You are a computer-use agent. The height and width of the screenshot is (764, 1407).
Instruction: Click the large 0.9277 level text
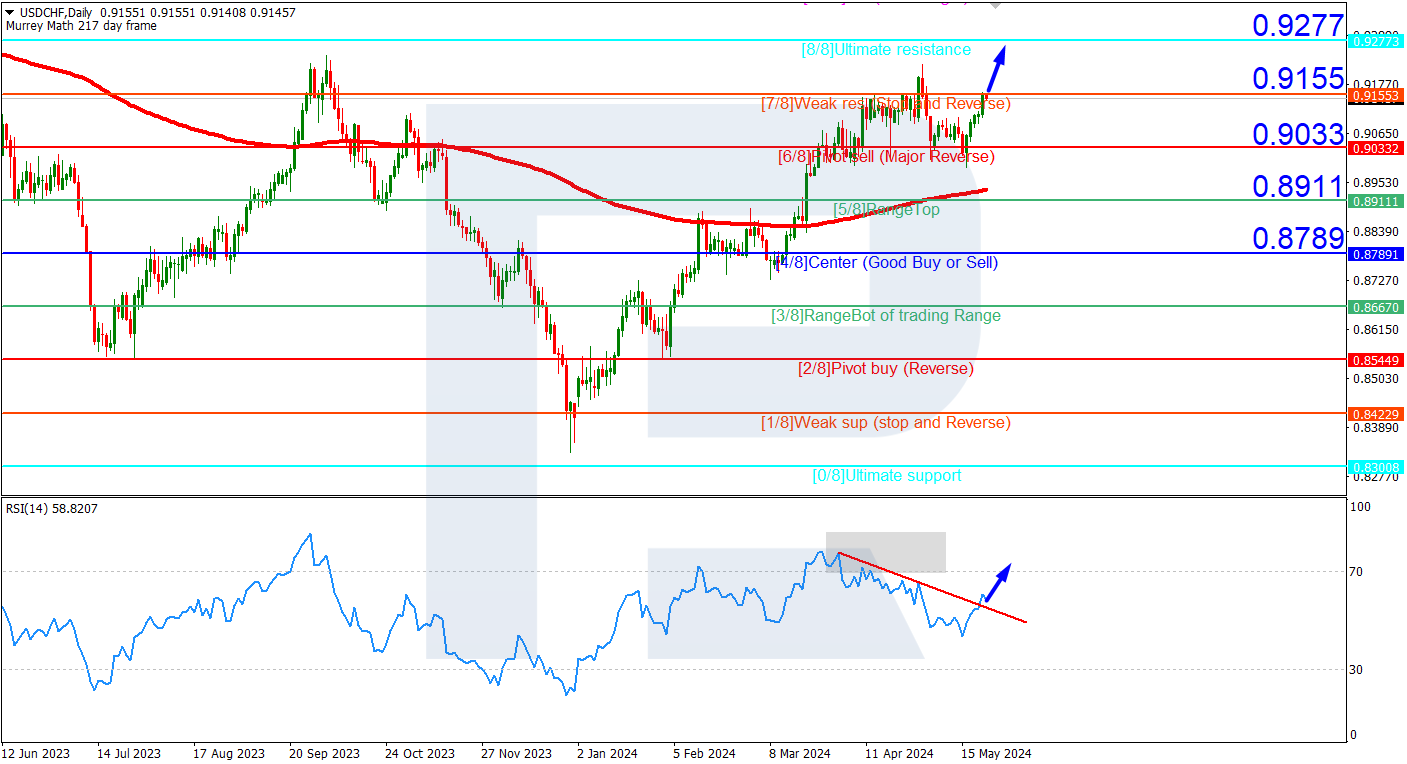point(1298,24)
